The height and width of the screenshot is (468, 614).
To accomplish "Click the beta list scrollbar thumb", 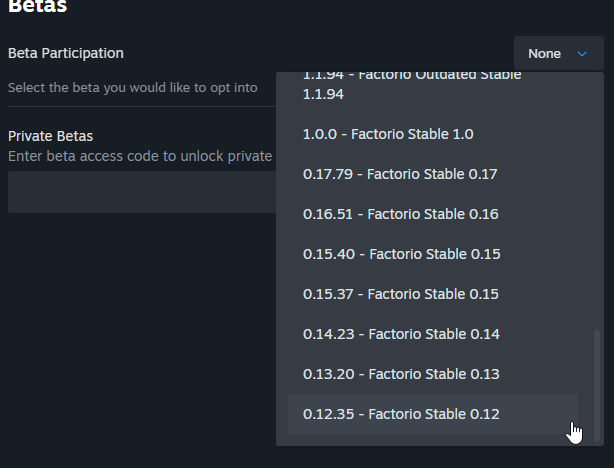I will [x=598, y=385].
